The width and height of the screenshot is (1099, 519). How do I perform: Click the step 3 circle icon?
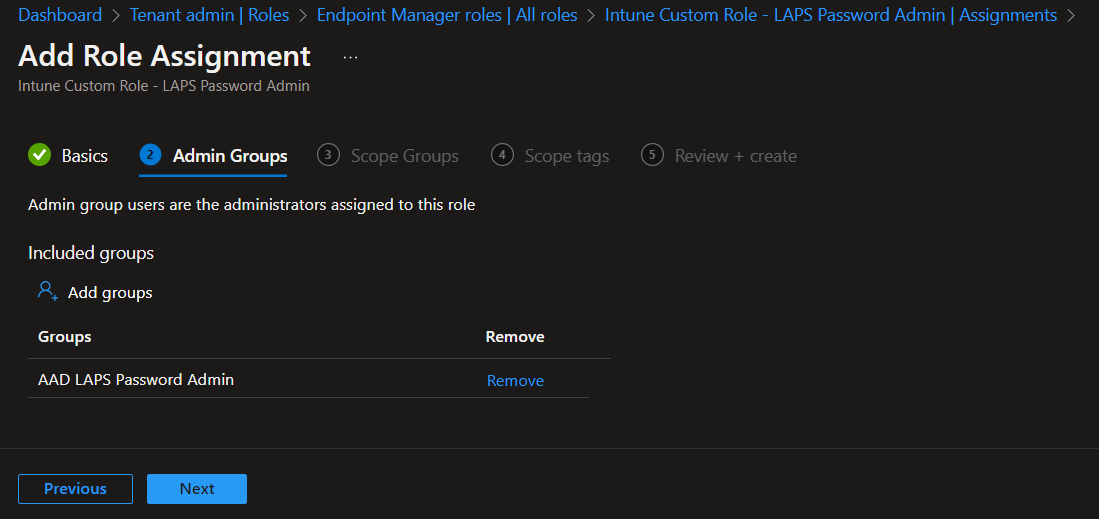tap(328, 155)
